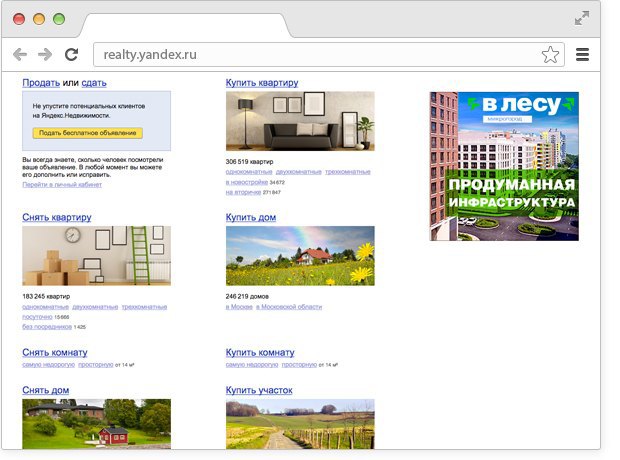Click the house-in-meadow Купить дом image
Viewport: 620px width, 460px height.
click(x=300, y=256)
